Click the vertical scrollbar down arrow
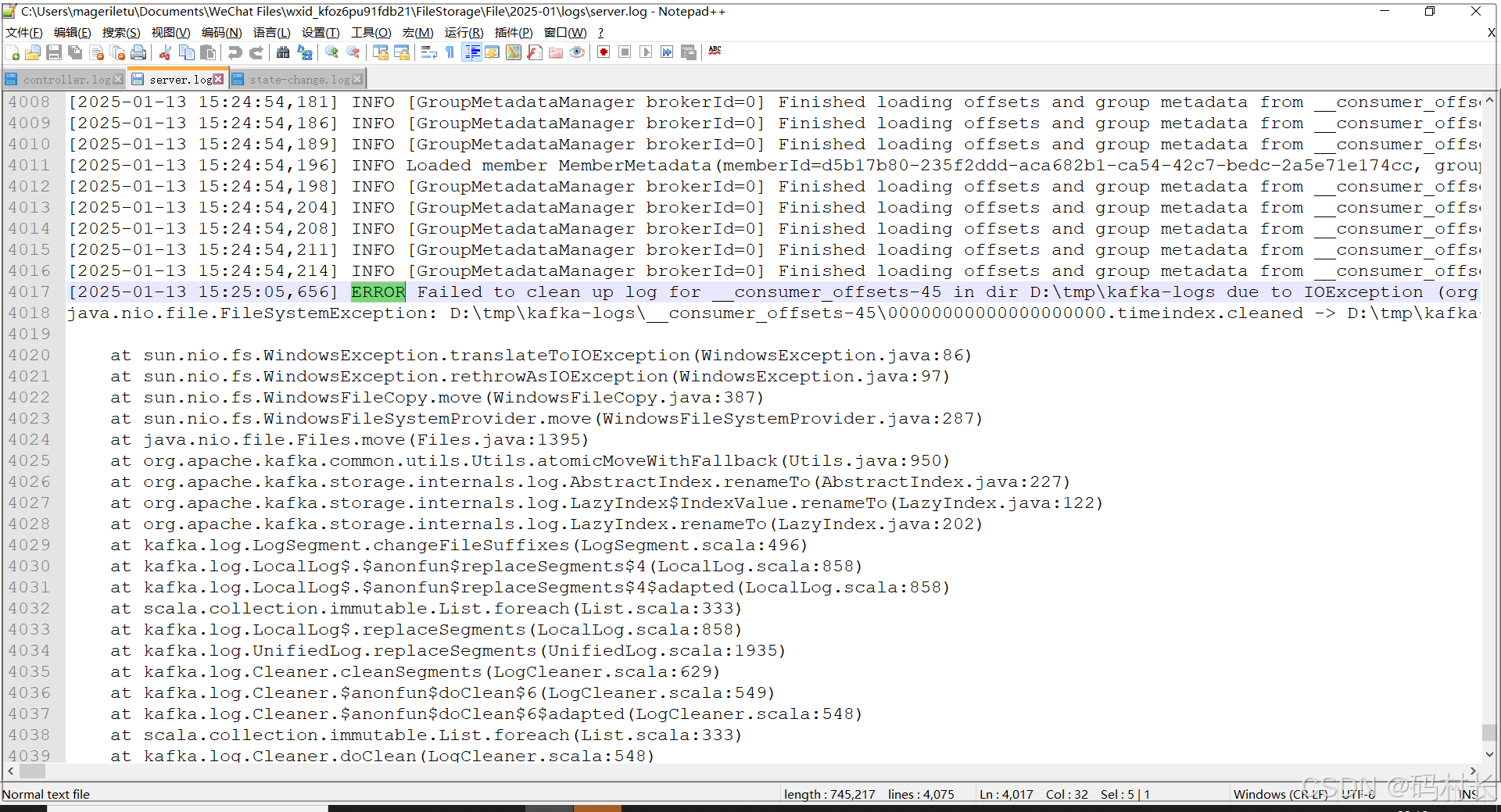The width and height of the screenshot is (1501, 812). pyautogui.click(x=1489, y=755)
